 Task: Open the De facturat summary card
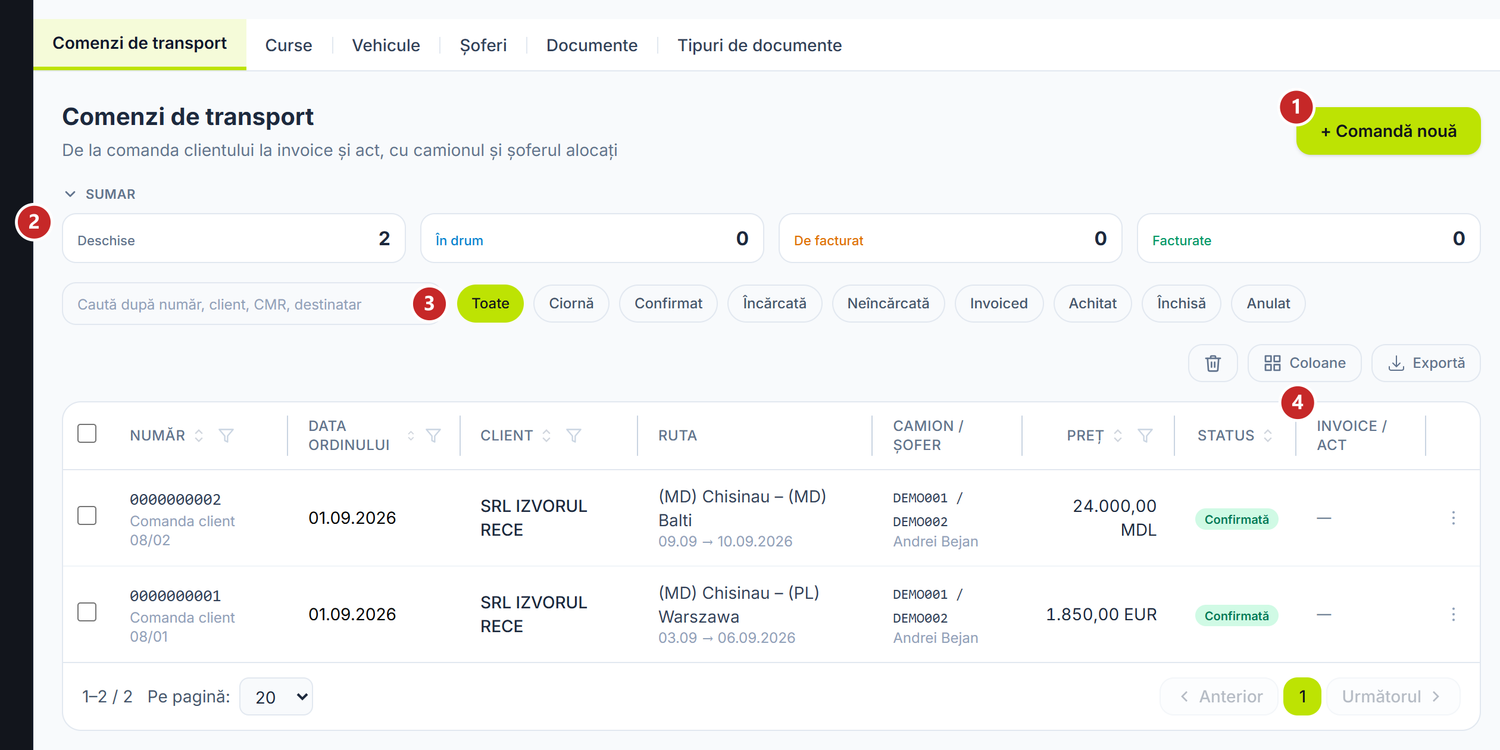[950, 239]
